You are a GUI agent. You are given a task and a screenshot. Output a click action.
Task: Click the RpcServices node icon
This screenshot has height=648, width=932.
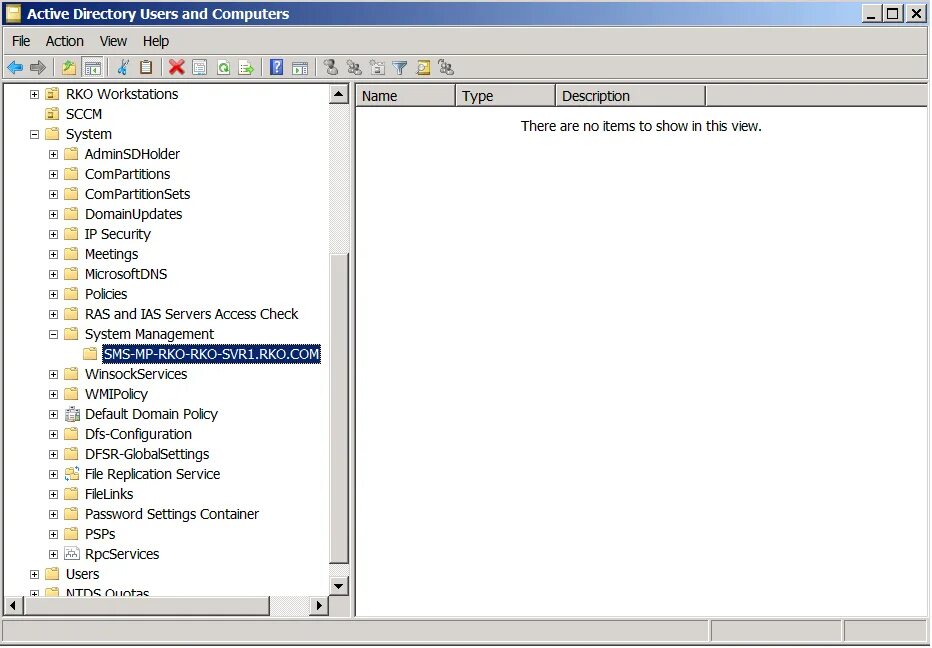72,554
